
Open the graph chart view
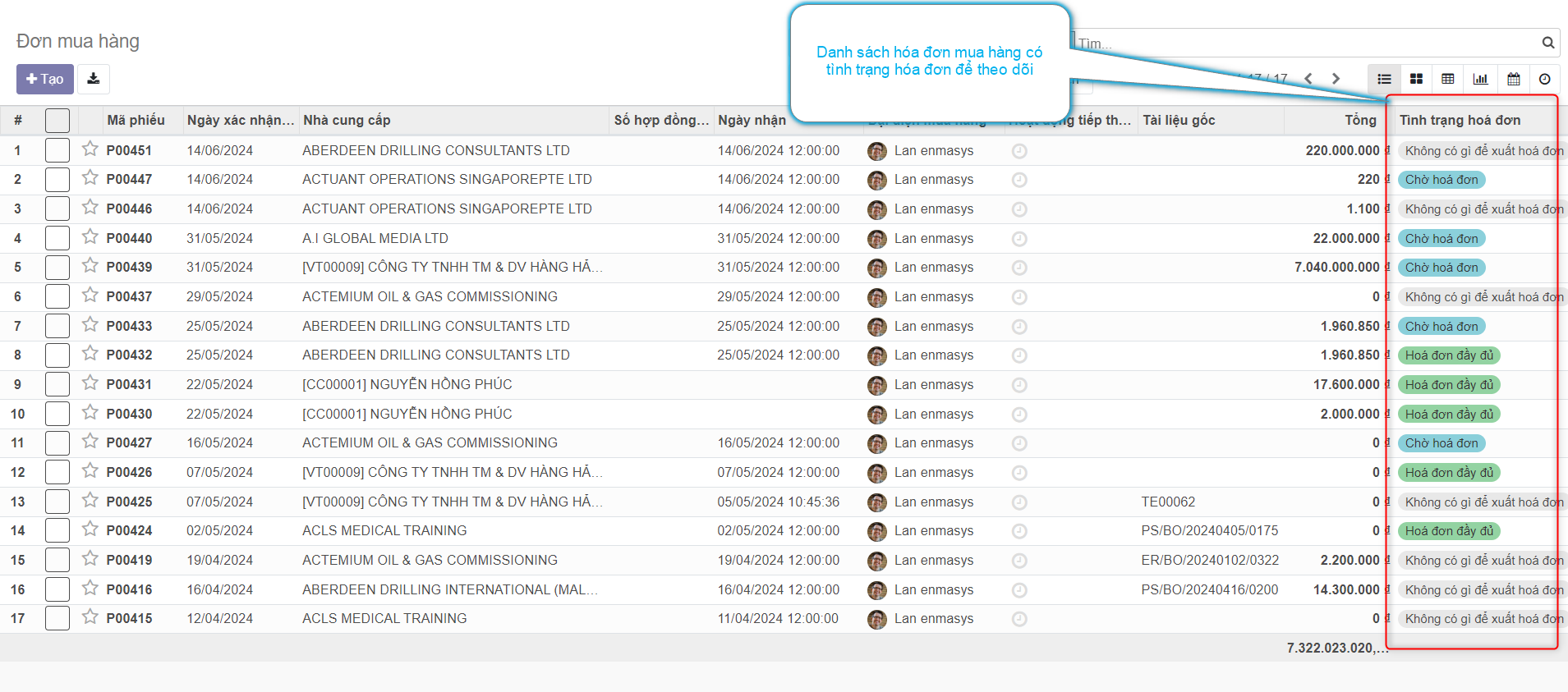tap(1480, 79)
